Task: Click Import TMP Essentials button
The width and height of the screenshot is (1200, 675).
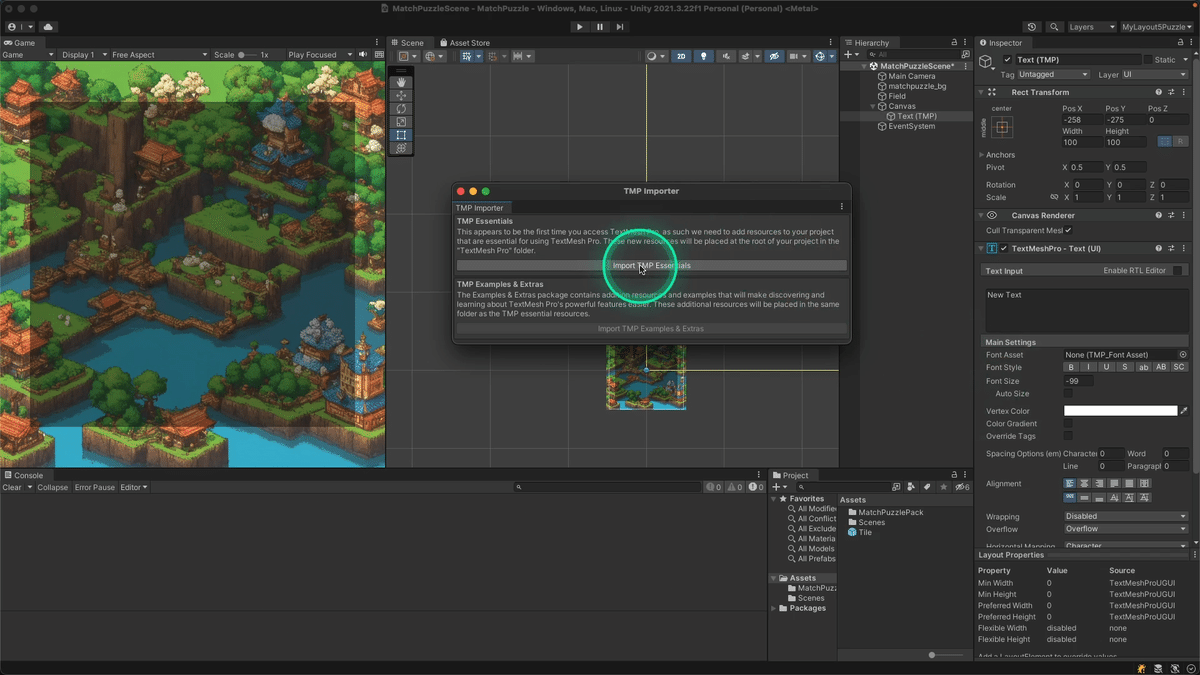Action: tap(652, 266)
